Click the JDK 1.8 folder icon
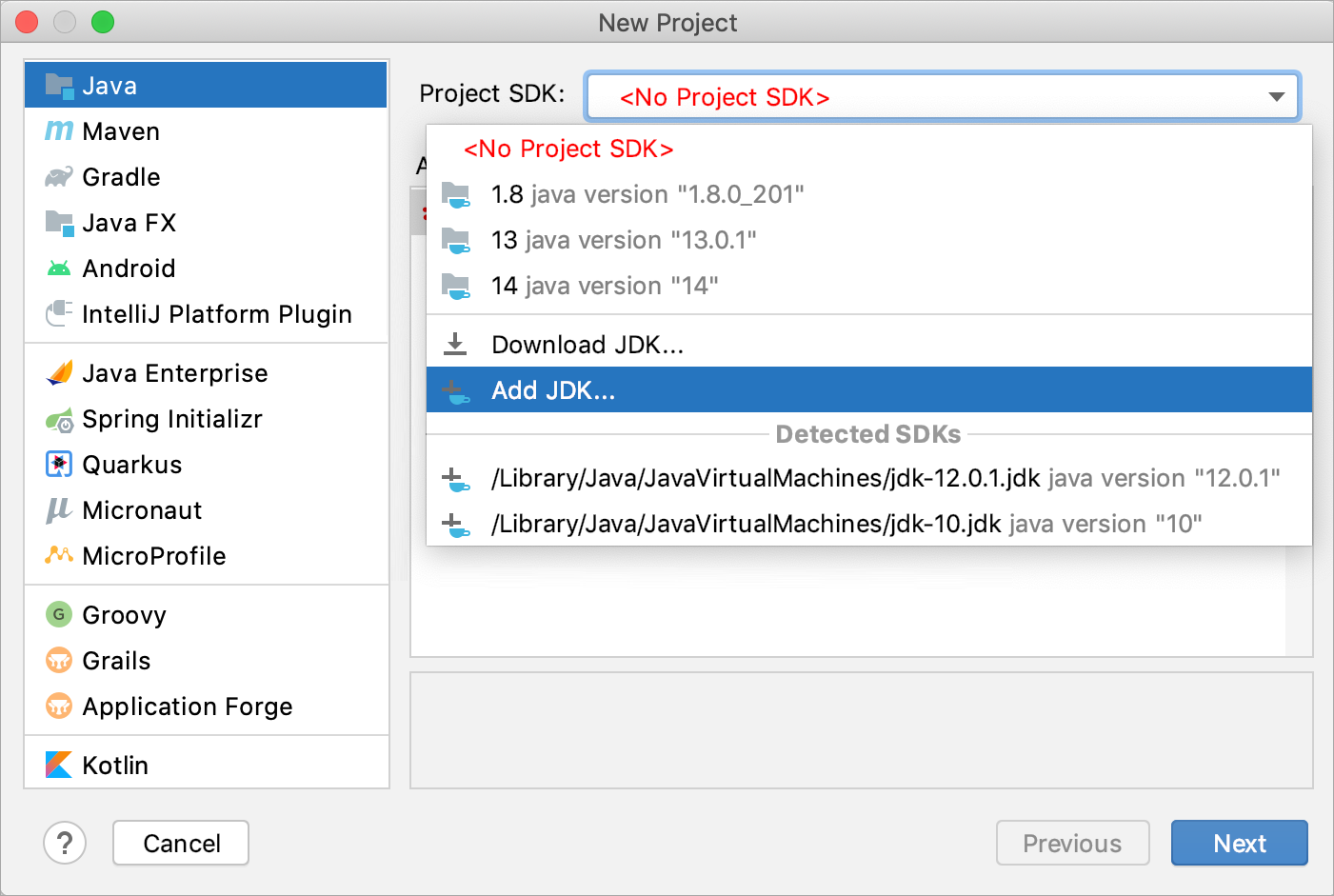 456,195
